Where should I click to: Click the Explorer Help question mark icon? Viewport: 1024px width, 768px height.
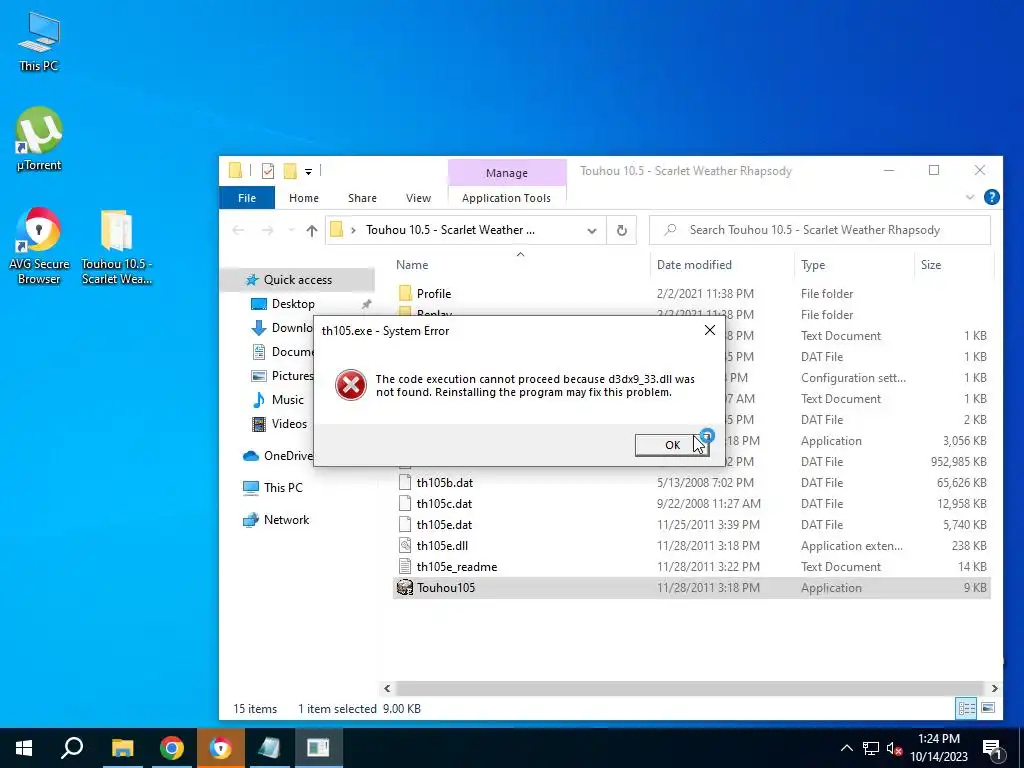[991, 197]
